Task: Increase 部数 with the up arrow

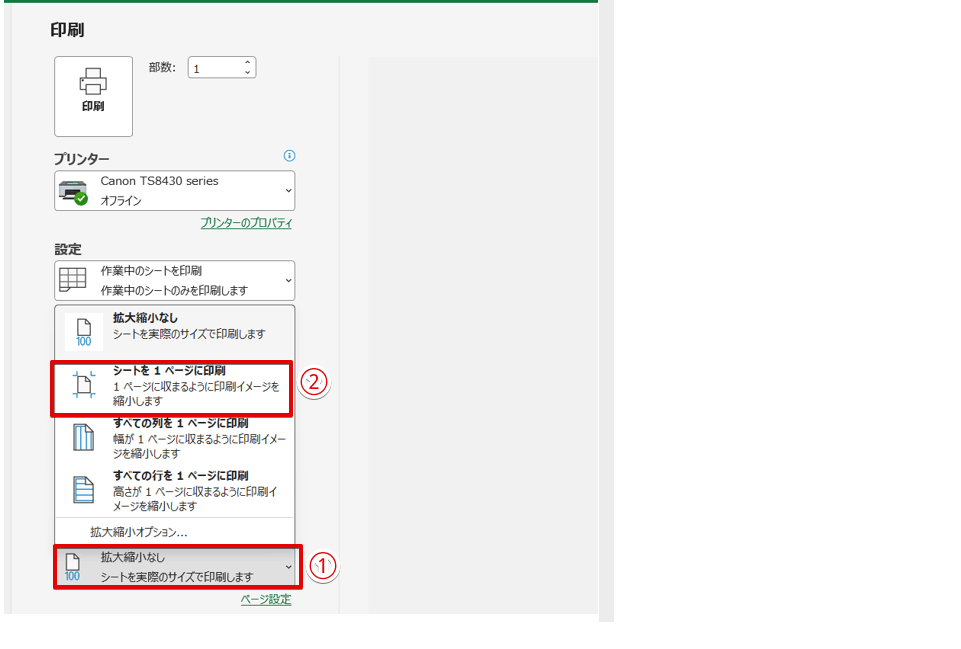Action: pyautogui.click(x=247, y=63)
